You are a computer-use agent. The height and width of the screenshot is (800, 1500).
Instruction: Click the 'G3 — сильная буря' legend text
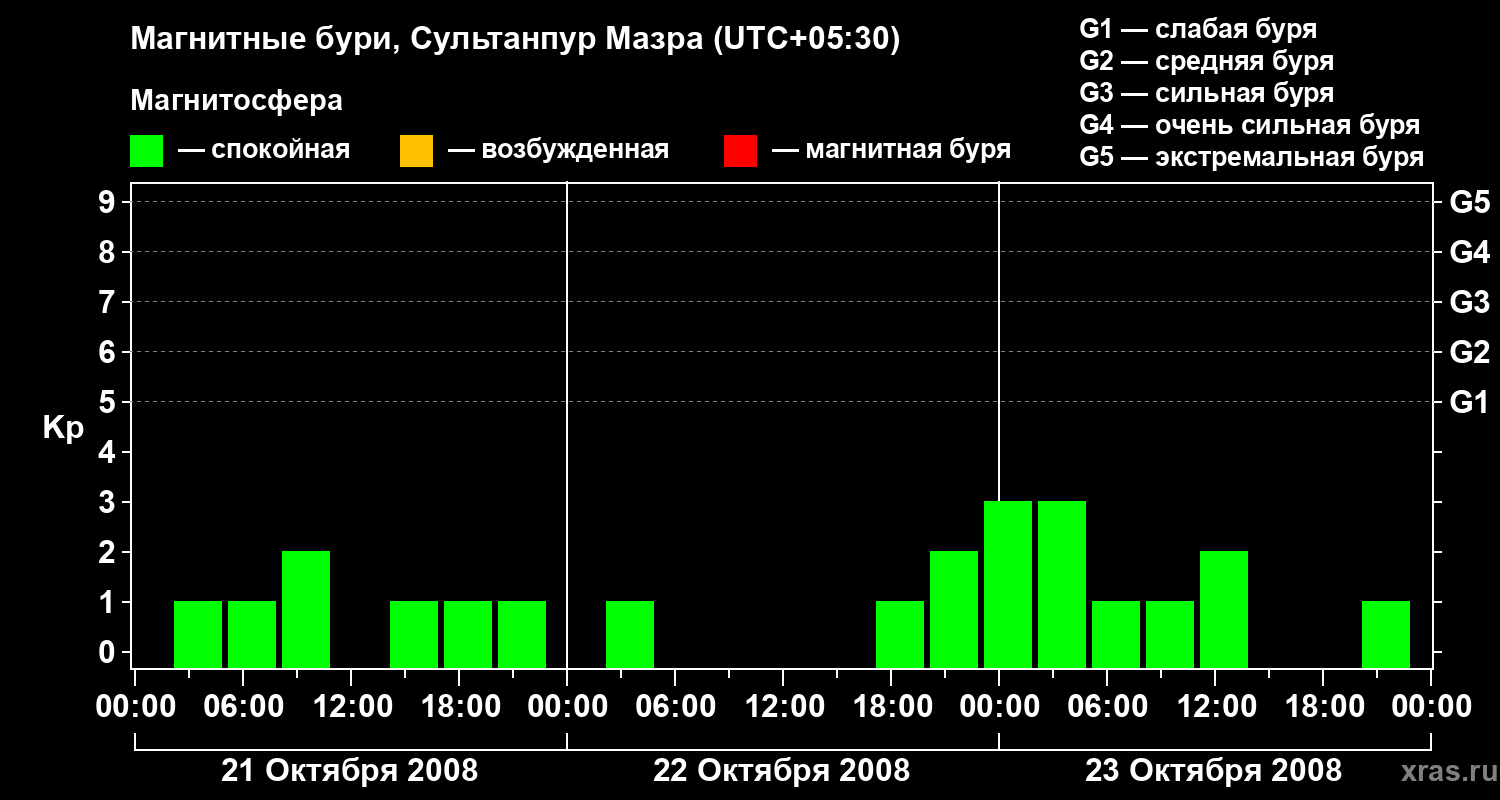tap(1206, 93)
